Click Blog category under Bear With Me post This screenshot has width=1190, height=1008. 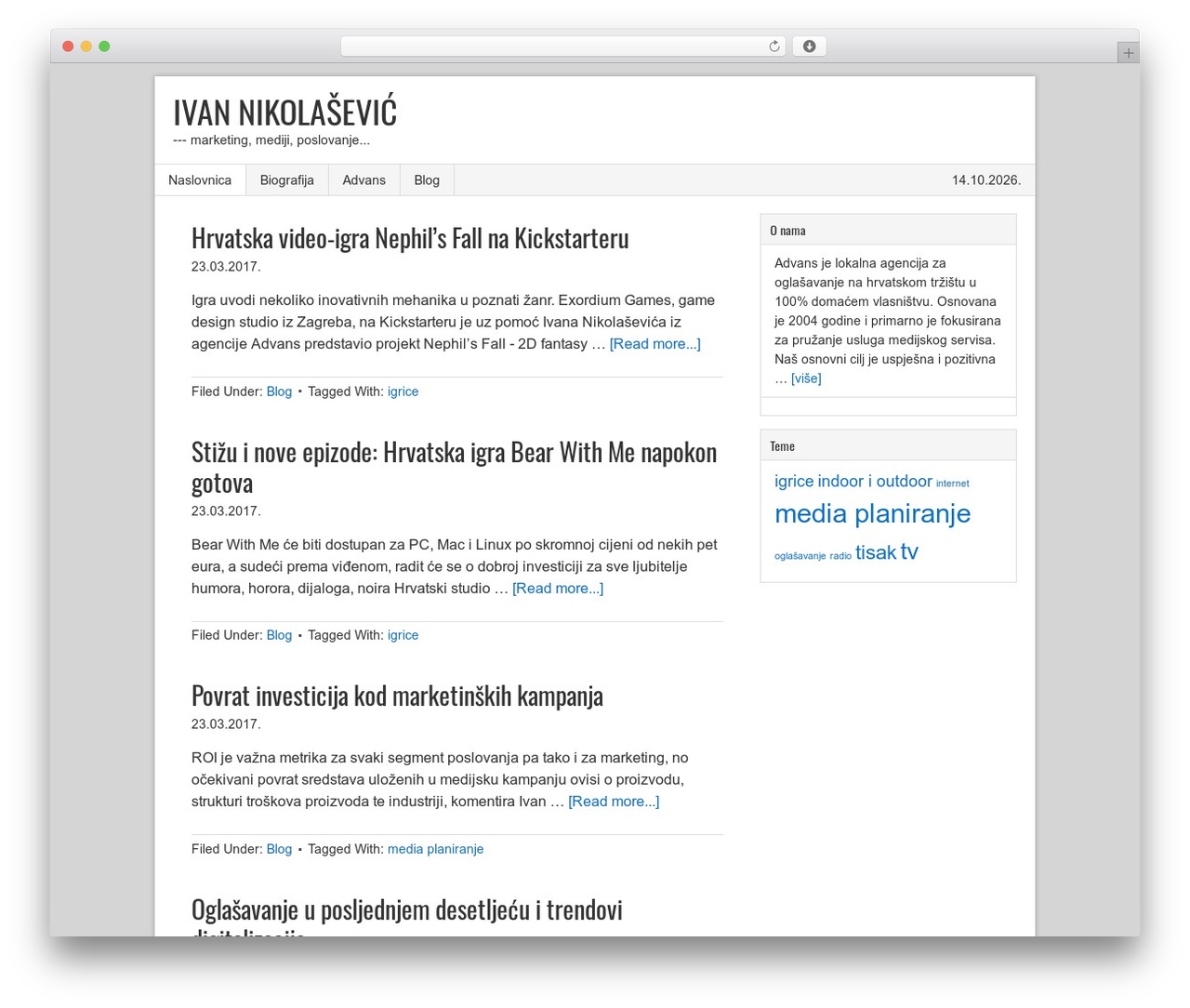279,635
